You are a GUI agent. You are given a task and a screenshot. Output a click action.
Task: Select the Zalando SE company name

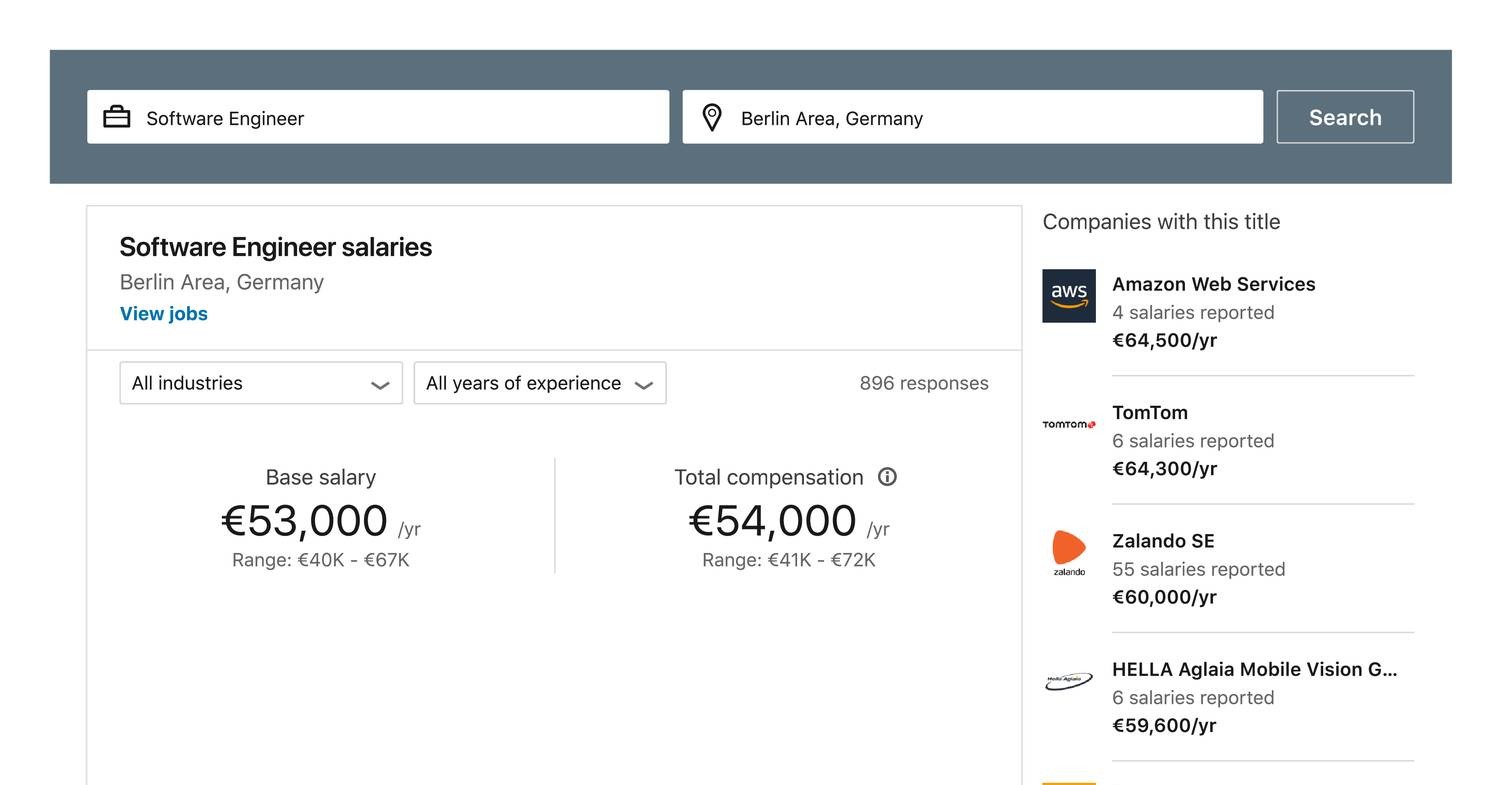click(1163, 541)
